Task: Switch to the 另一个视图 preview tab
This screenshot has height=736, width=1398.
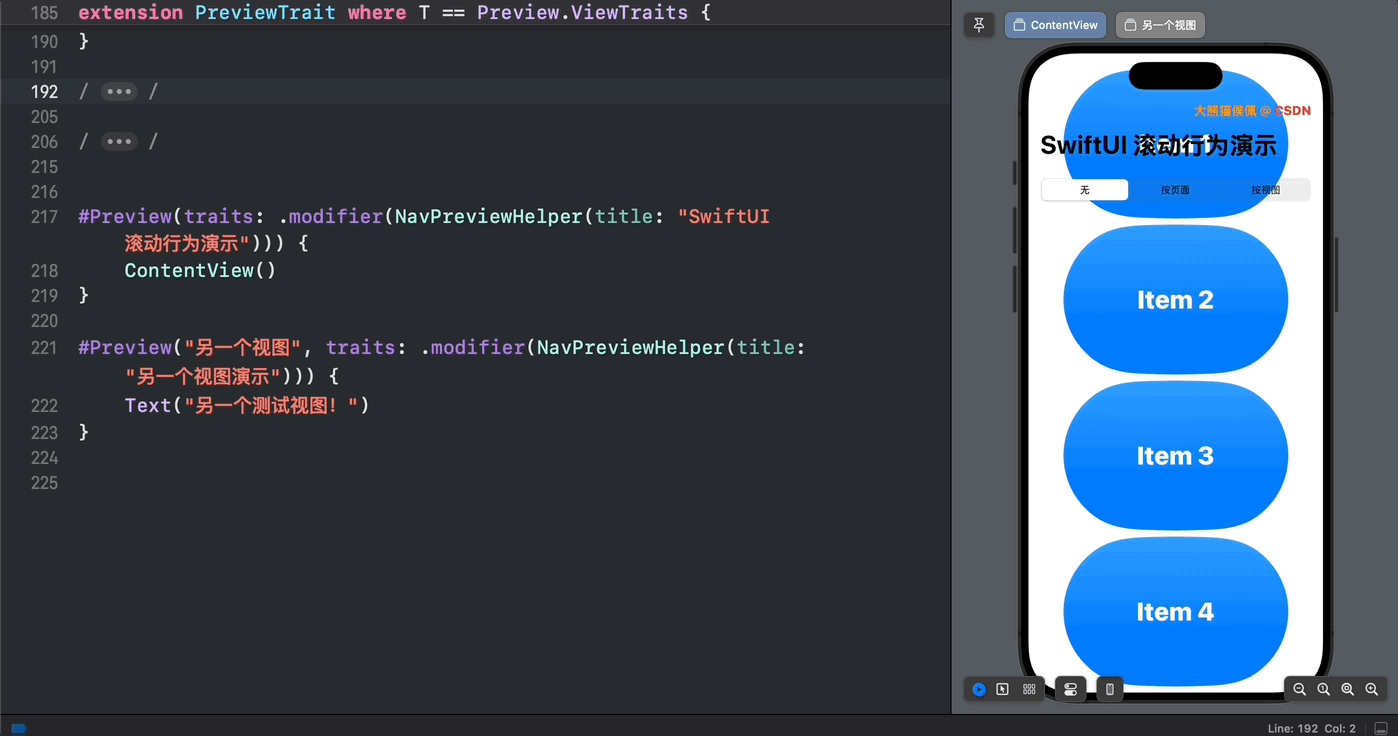Action: coord(1160,25)
